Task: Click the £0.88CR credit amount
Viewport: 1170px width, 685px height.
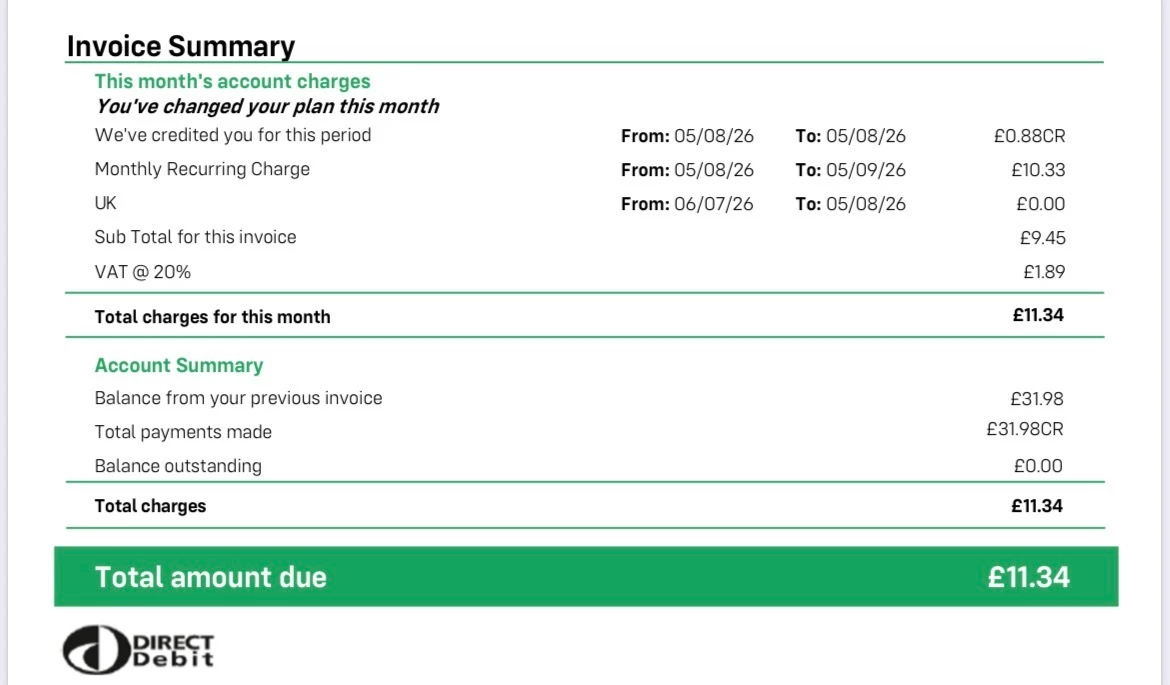Action: 1029,136
